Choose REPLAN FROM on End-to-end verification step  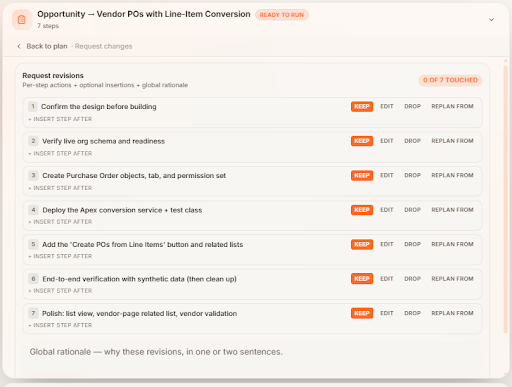[452, 279]
